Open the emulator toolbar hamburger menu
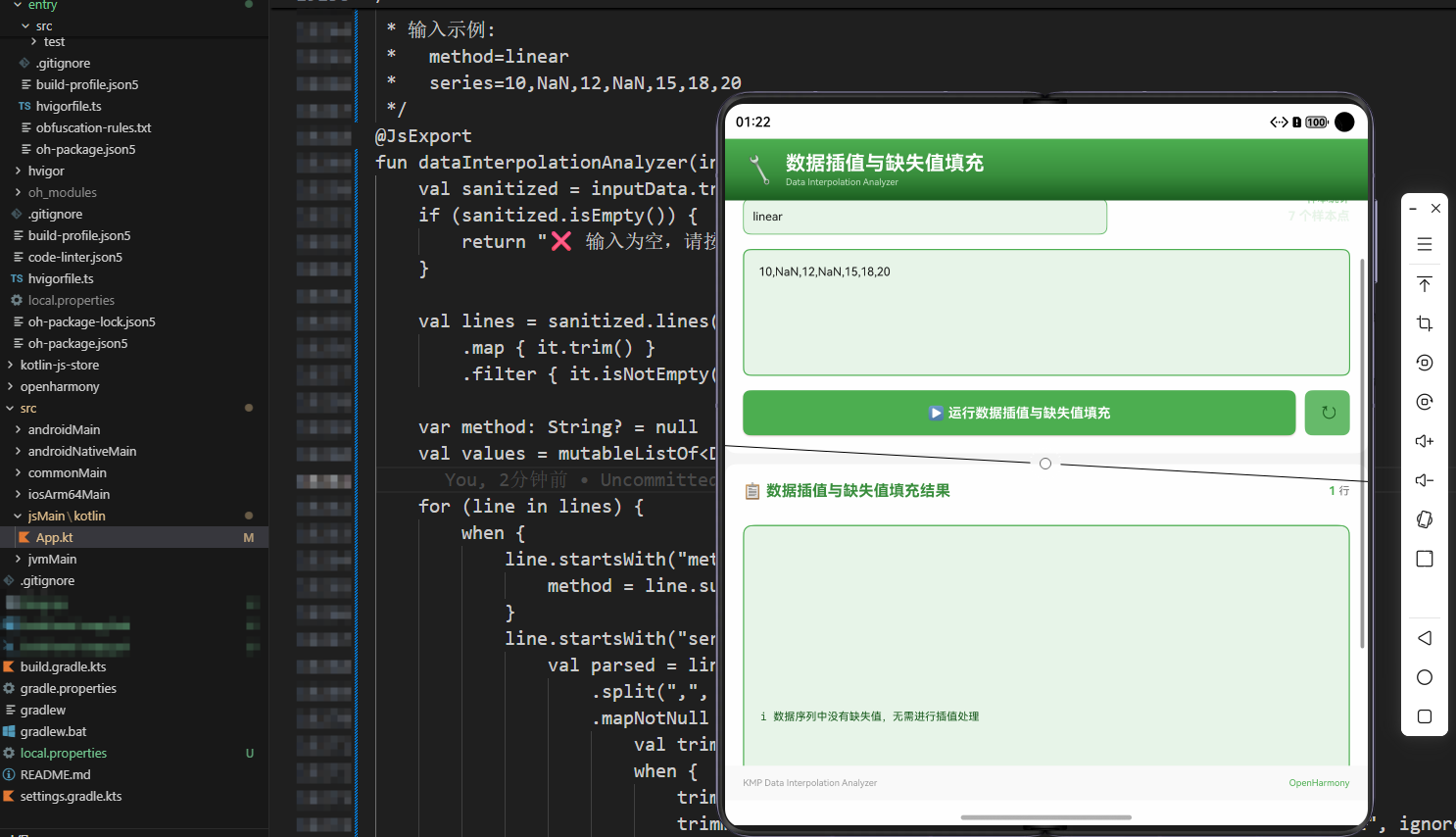Image resolution: width=1456 pixels, height=837 pixels. point(1425,244)
